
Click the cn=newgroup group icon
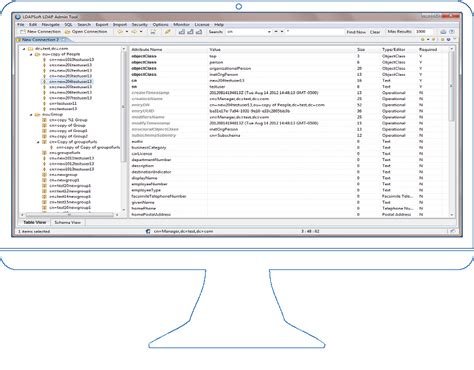pos(44,175)
